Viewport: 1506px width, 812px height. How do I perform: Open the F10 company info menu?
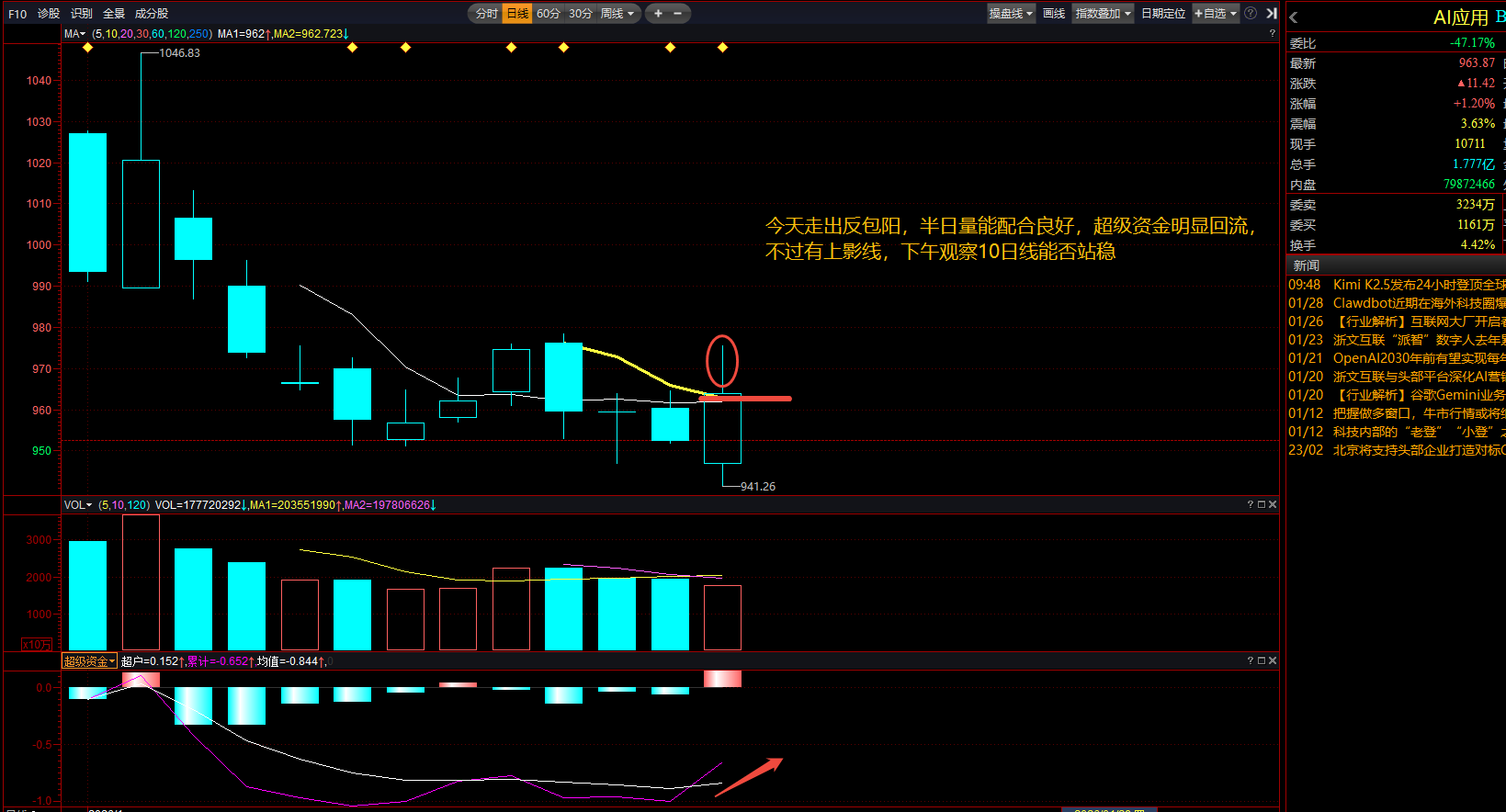coord(17,14)
